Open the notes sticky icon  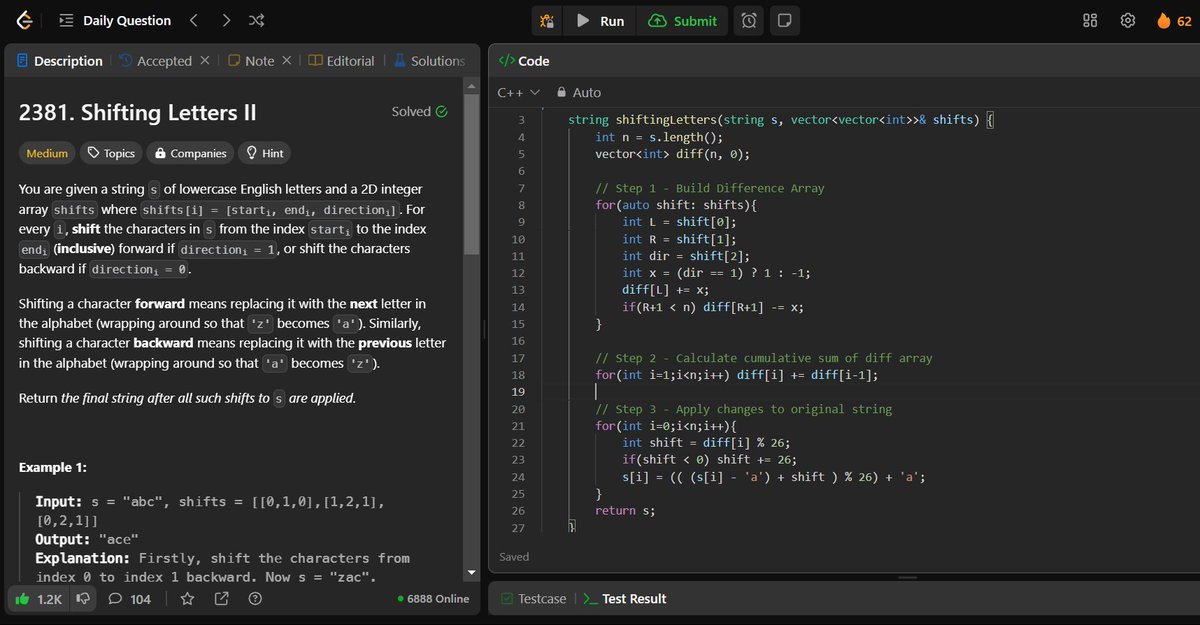(x=783, y=21)
